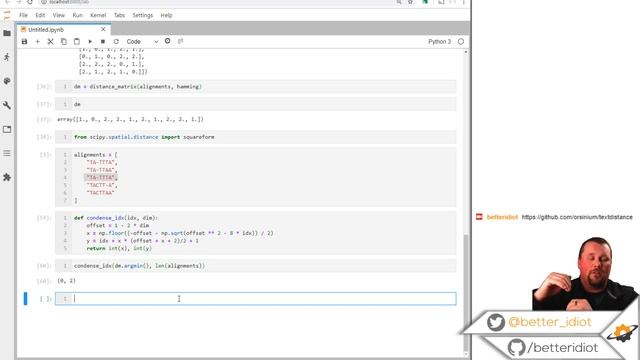Click the line alignments = [ in its cell

click(x=96, y=155)
